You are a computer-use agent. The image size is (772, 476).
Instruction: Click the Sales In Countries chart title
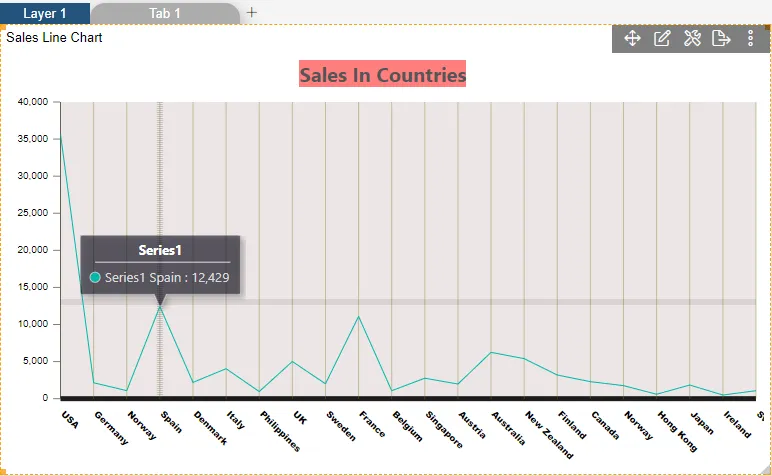[x=382, y=75]
